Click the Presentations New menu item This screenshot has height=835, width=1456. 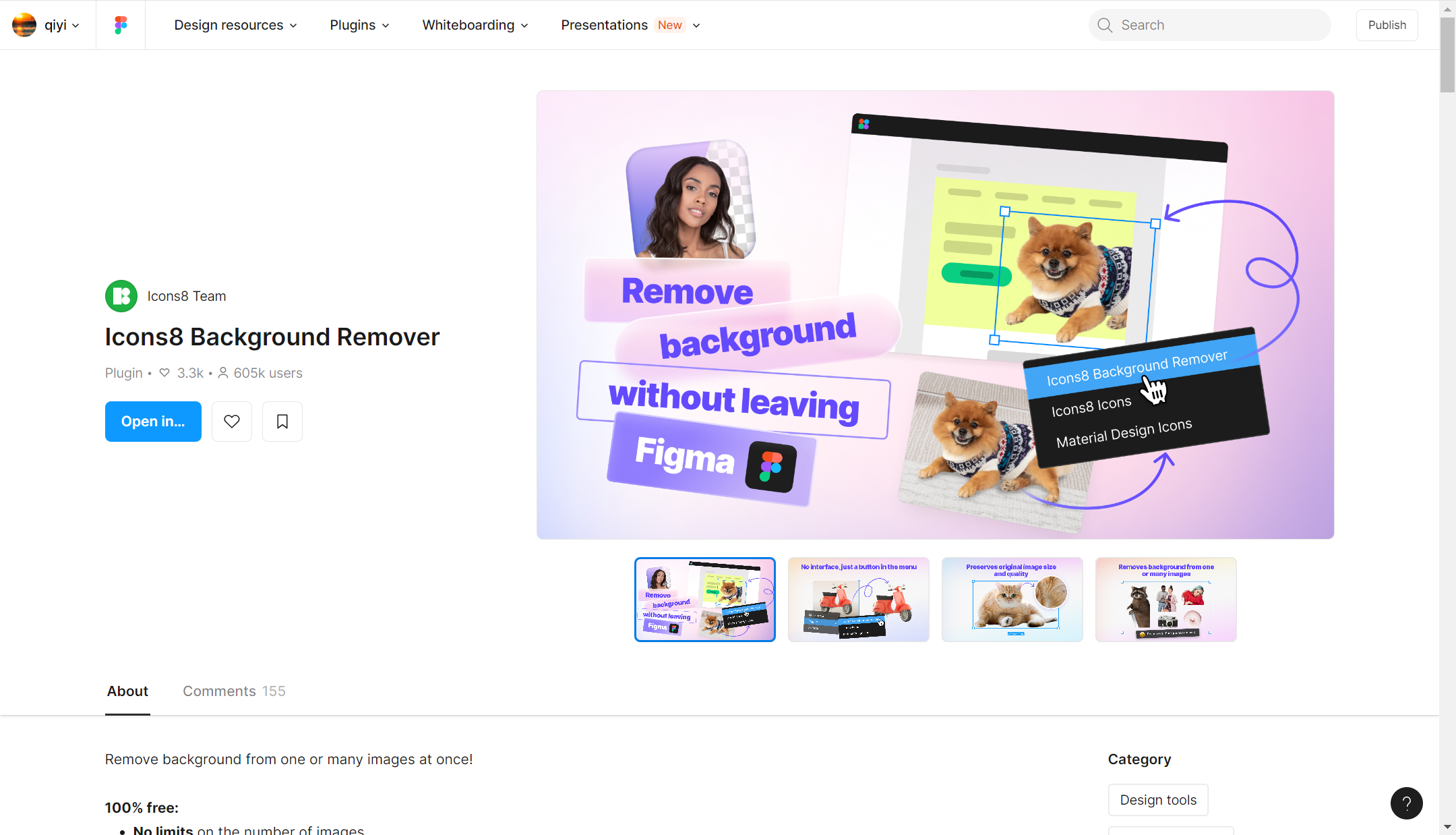click(631, 25)
